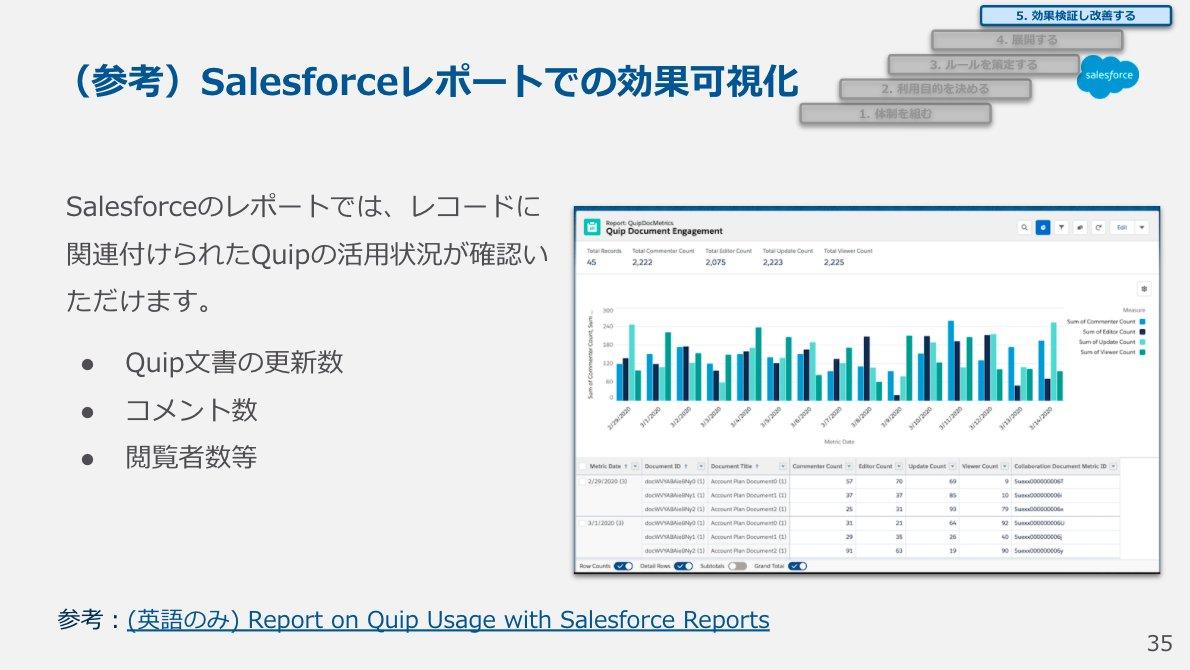Open Document ID column dropdown

click(x=701, y=467)
